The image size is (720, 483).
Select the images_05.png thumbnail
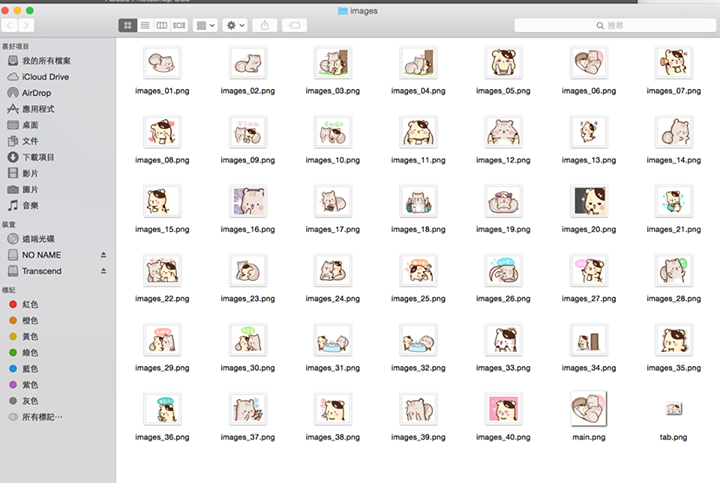click(503, 62)
